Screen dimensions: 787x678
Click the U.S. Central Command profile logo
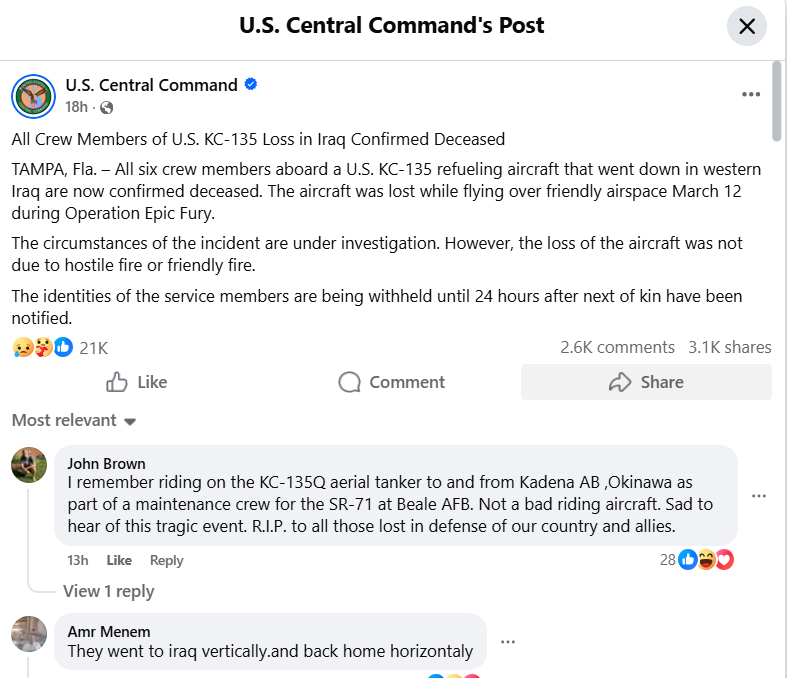tap(33, 96)
